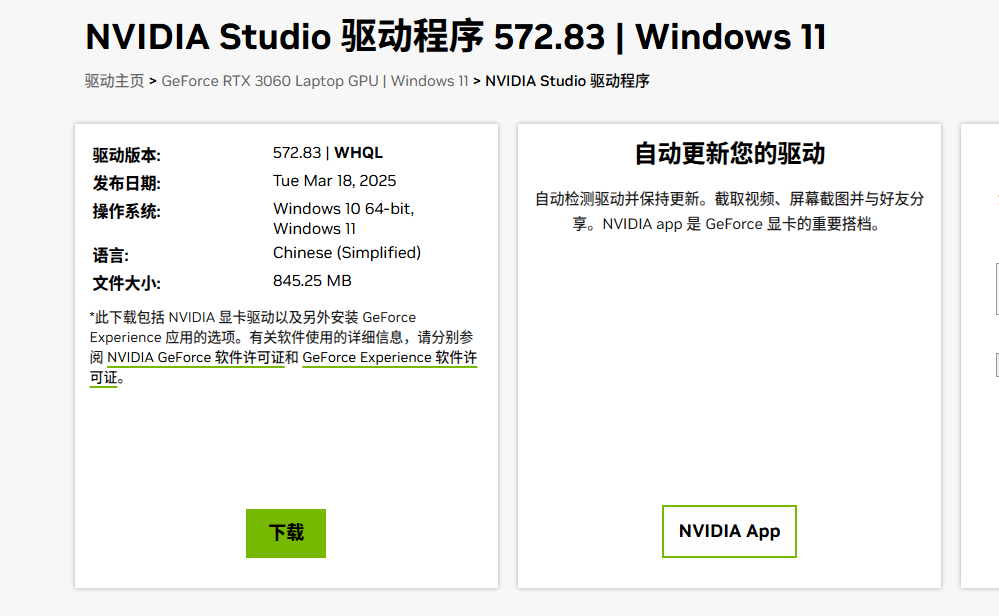Open NVIDIA GeForce 软件许可证 link
Screen dimensions: 999x616
pyautogui.click(x=196, y=358)
